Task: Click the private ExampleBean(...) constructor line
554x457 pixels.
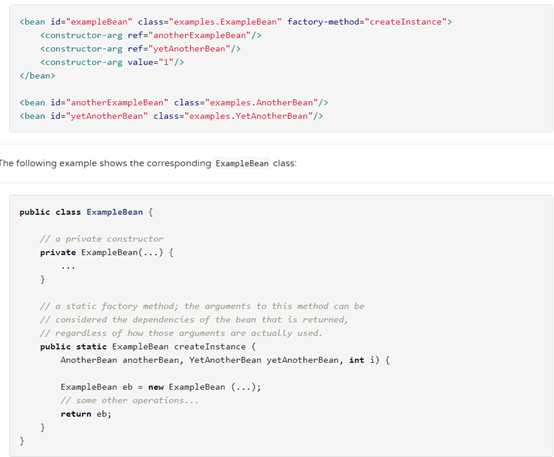Action: tap(107, 252)
